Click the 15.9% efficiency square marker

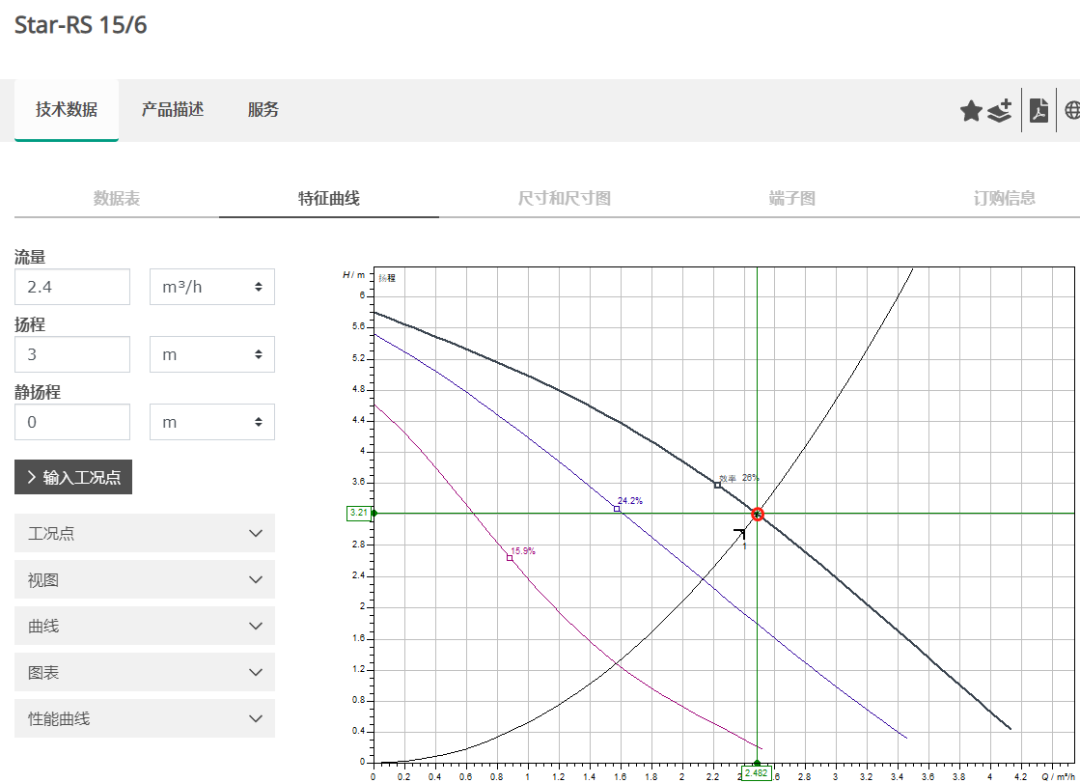pyautogui.click(x=510, y=558)
